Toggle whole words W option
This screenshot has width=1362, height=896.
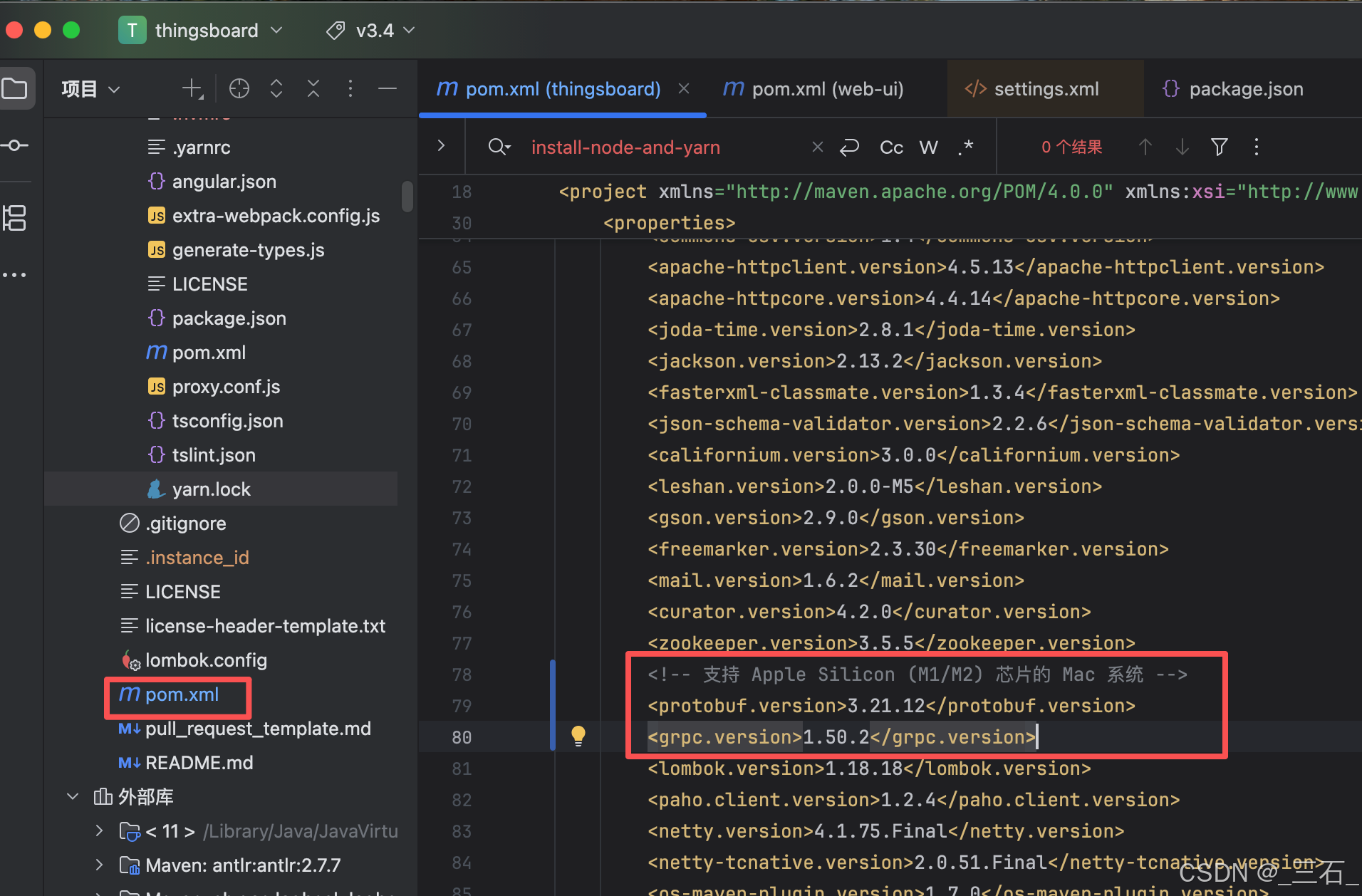pyautogui.click(x=928, y=147)
